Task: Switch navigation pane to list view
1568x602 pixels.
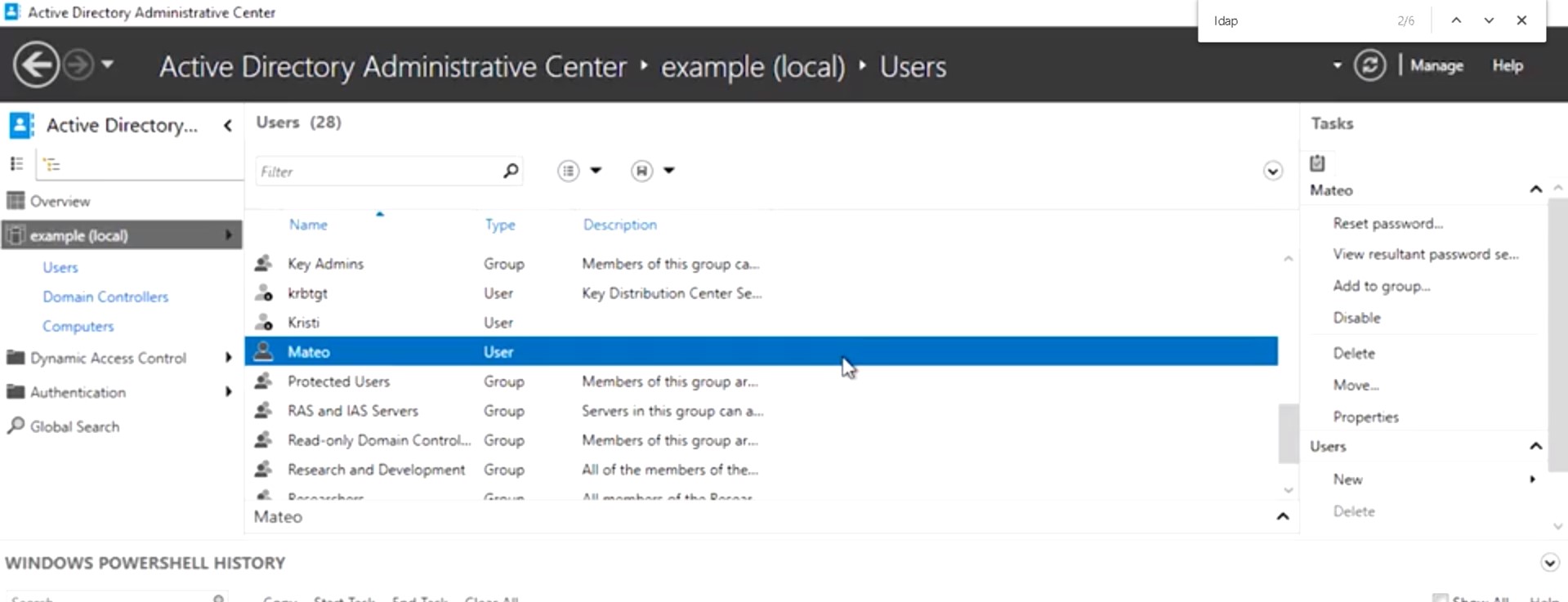Action: pos(16,163)
